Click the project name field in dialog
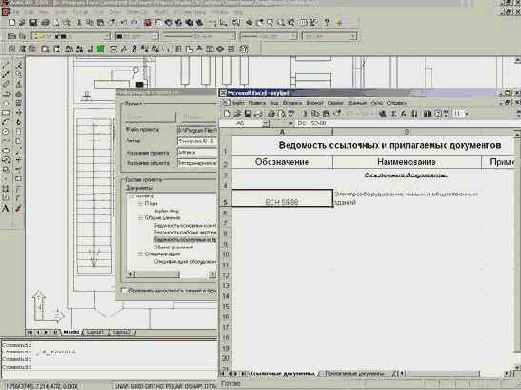This screenshot has width=521, height=390. pos(197,152)
